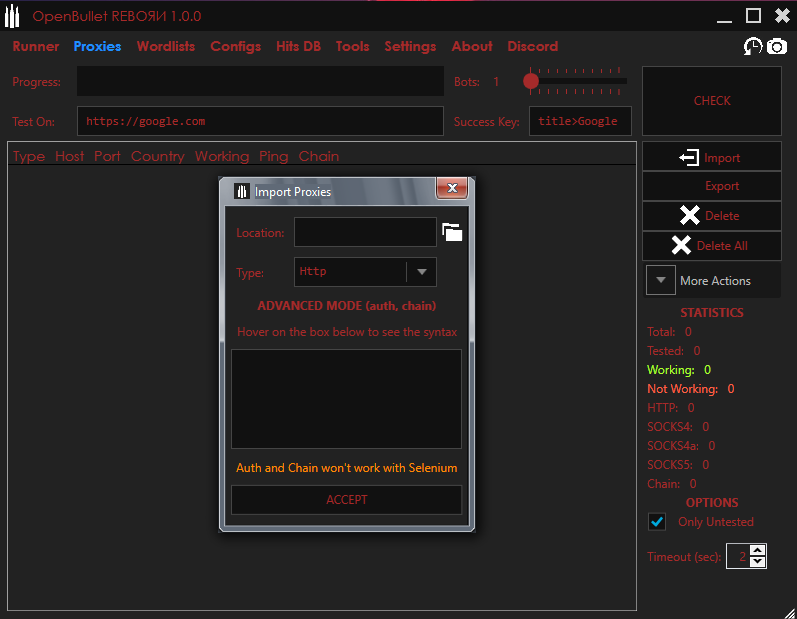The height and width of the screenshot is (619, 797).
Task: Open the Tools tab
Action: [x=352, y=46]
